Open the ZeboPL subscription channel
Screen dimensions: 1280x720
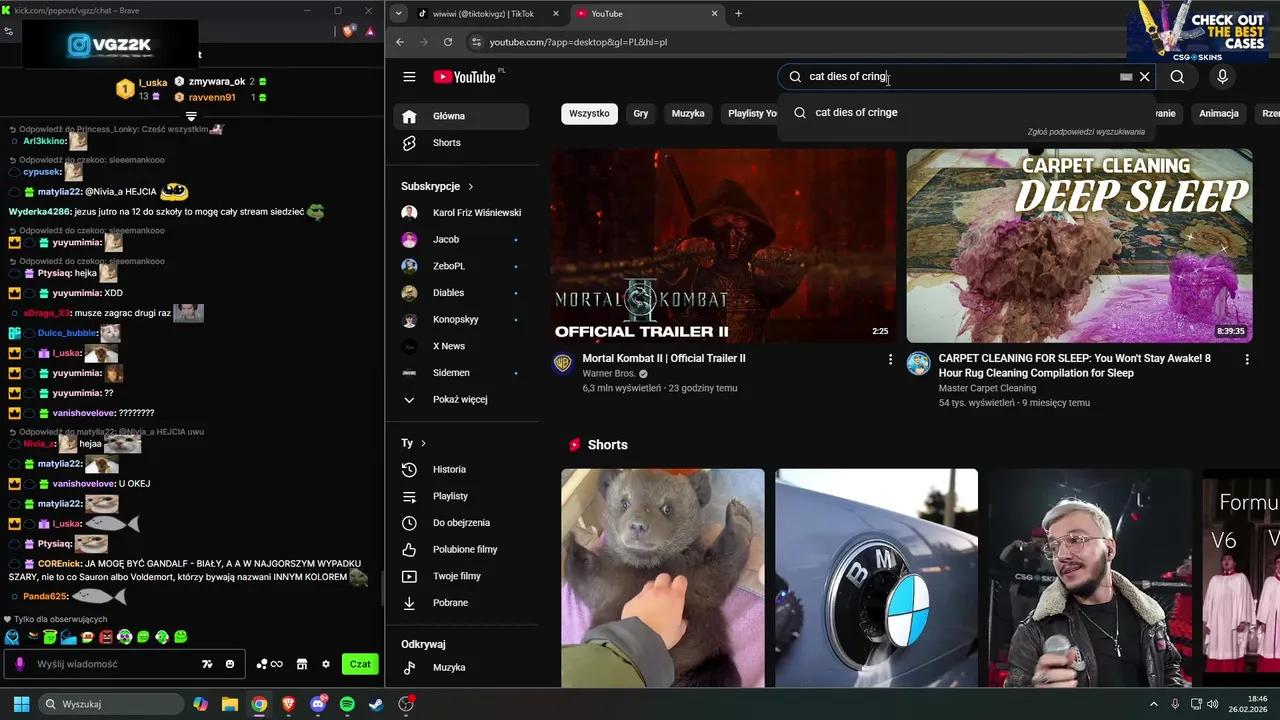[x=461, y=266]
